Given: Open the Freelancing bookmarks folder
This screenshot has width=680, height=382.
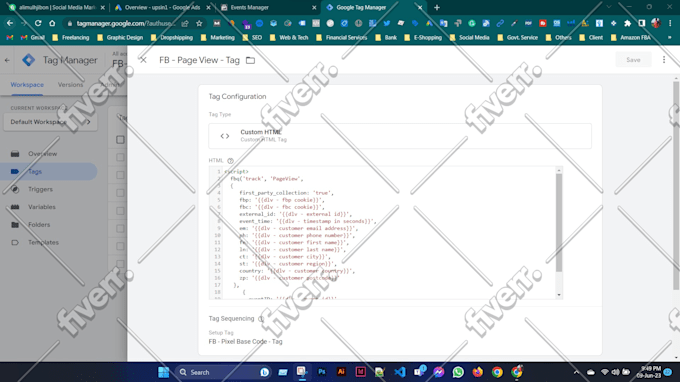Looking at the screenshot, I should (71, 38).
